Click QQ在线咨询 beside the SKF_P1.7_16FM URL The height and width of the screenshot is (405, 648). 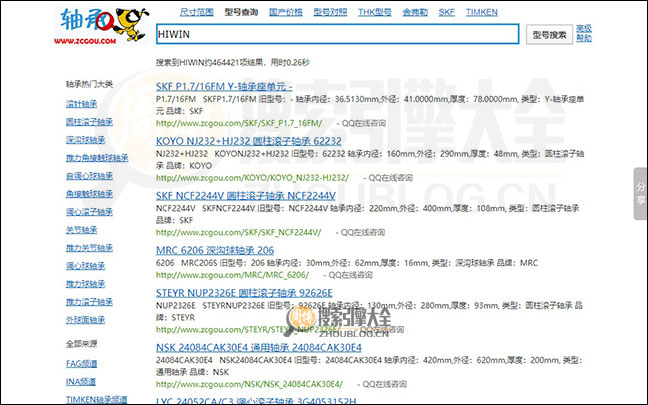(364, 123)
